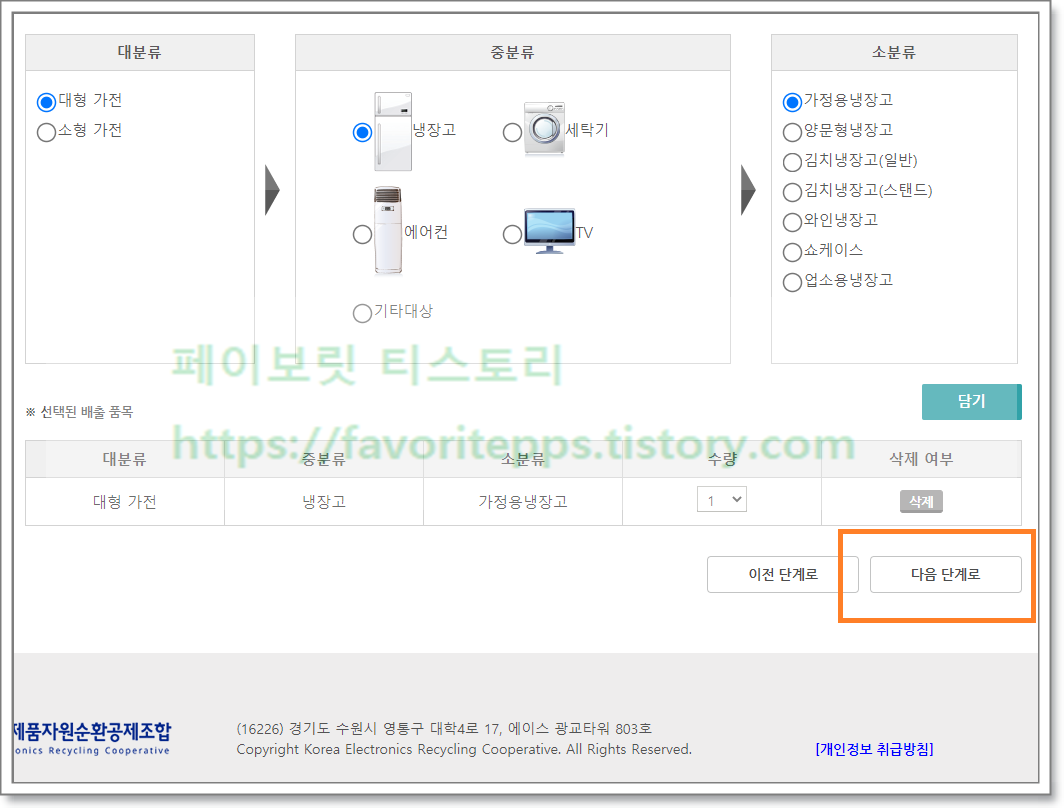Click the washing machine image
1064x808 pixels.
tap(544, 129)
